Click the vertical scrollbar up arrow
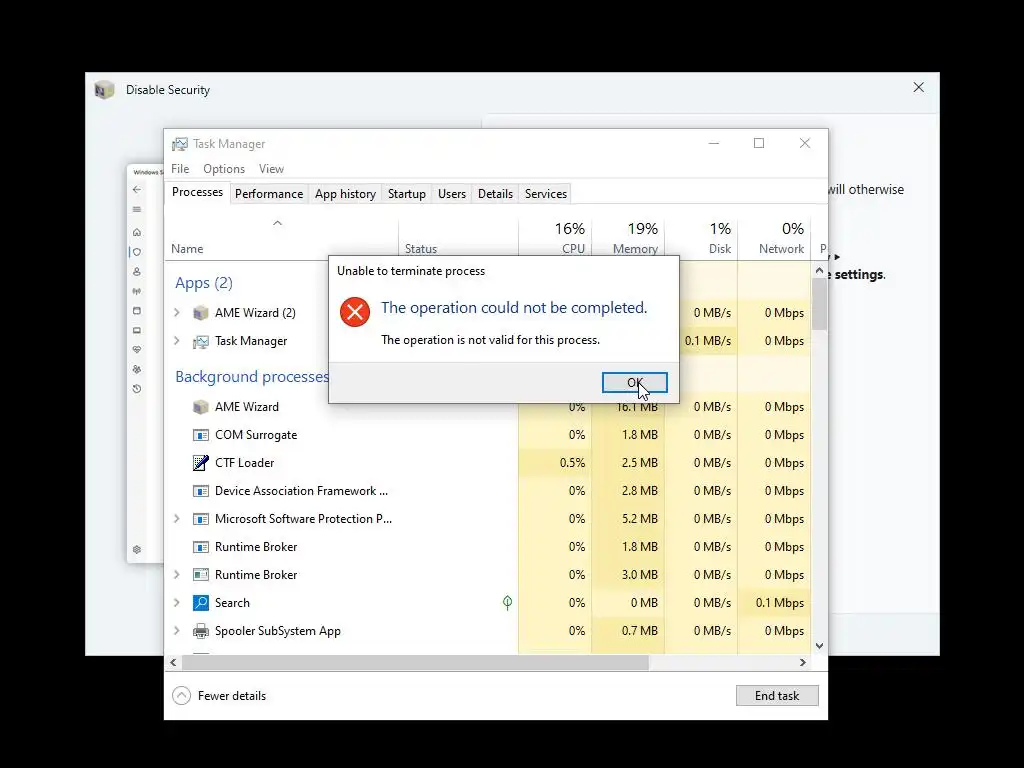 (820, 270)
